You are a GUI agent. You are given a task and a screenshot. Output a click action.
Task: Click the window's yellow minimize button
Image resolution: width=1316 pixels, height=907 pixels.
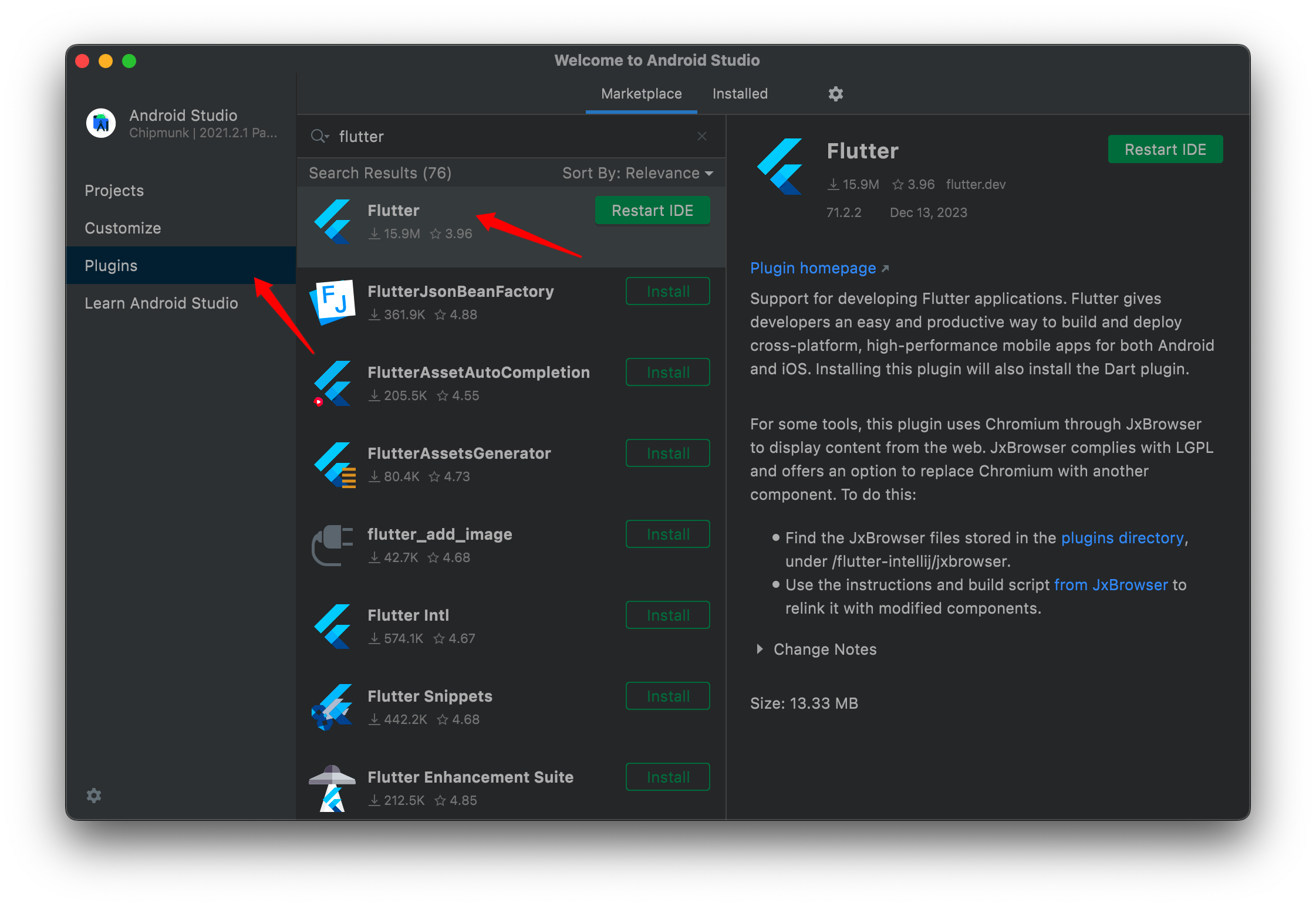(x=106, y=61)
